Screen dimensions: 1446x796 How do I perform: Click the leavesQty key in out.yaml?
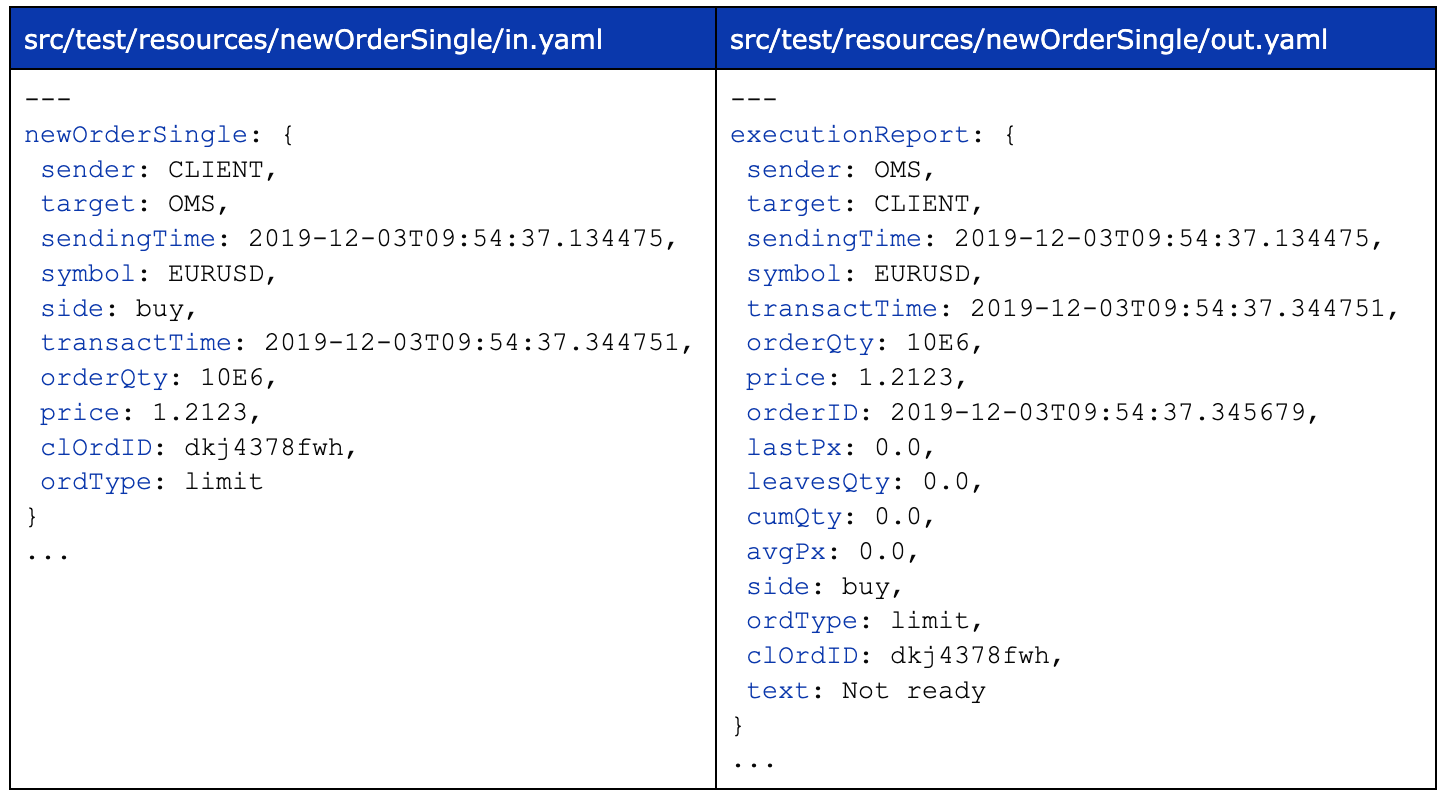(818, 482)
